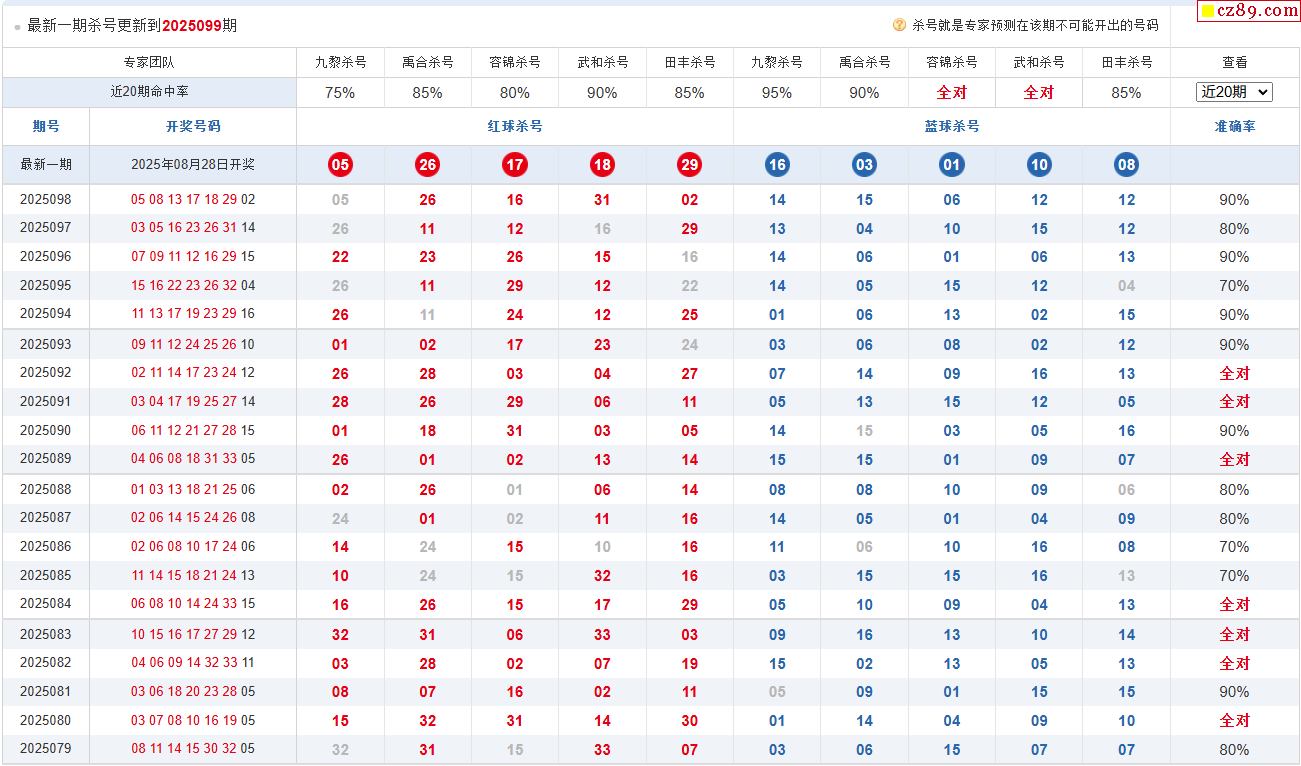
Task: Click draw numbers 07 09 11 12 16 29 15
Action: tap(193, 256)
